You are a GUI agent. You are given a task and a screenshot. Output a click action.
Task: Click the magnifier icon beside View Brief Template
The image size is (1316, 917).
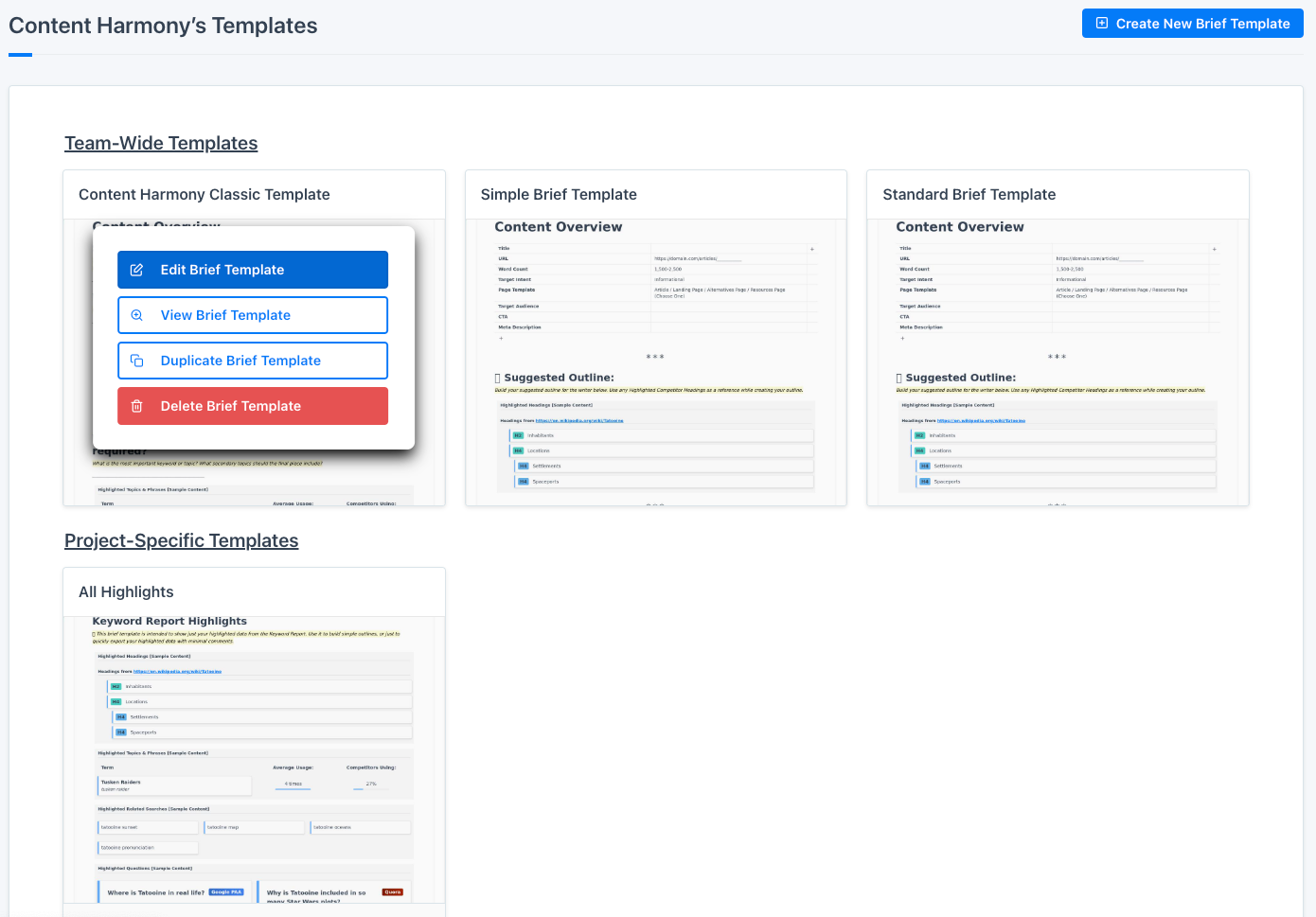pos(136,315)
